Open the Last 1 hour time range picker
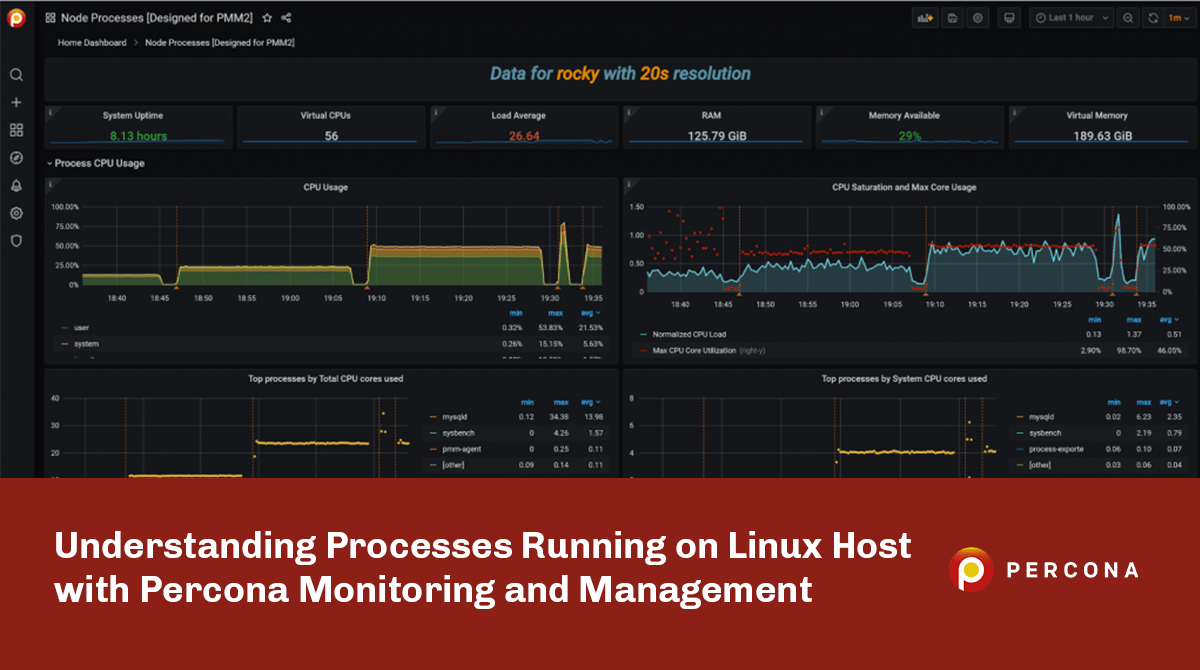 click(x=1069, y=17)
